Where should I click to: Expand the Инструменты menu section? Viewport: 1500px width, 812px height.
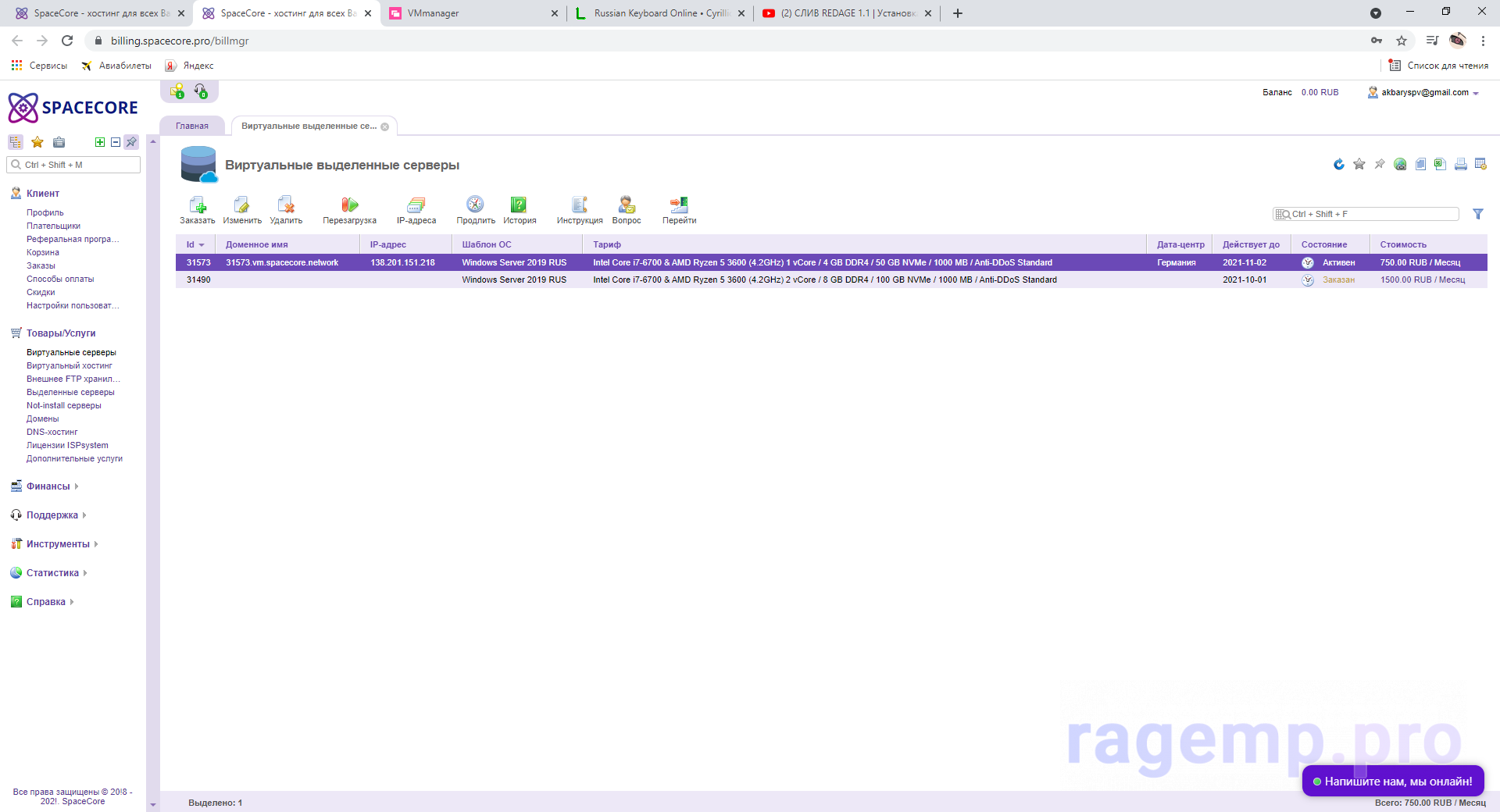coord(58,544)
